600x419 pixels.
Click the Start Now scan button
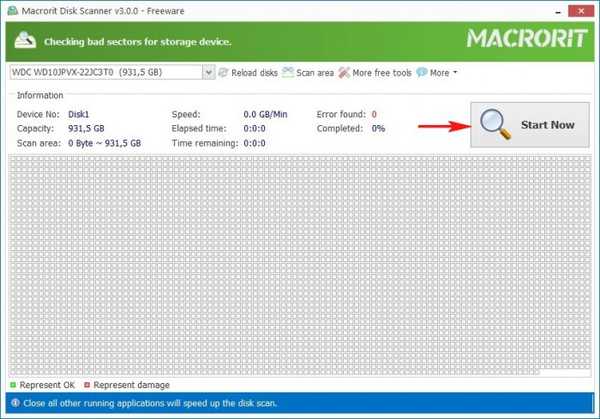530,125
